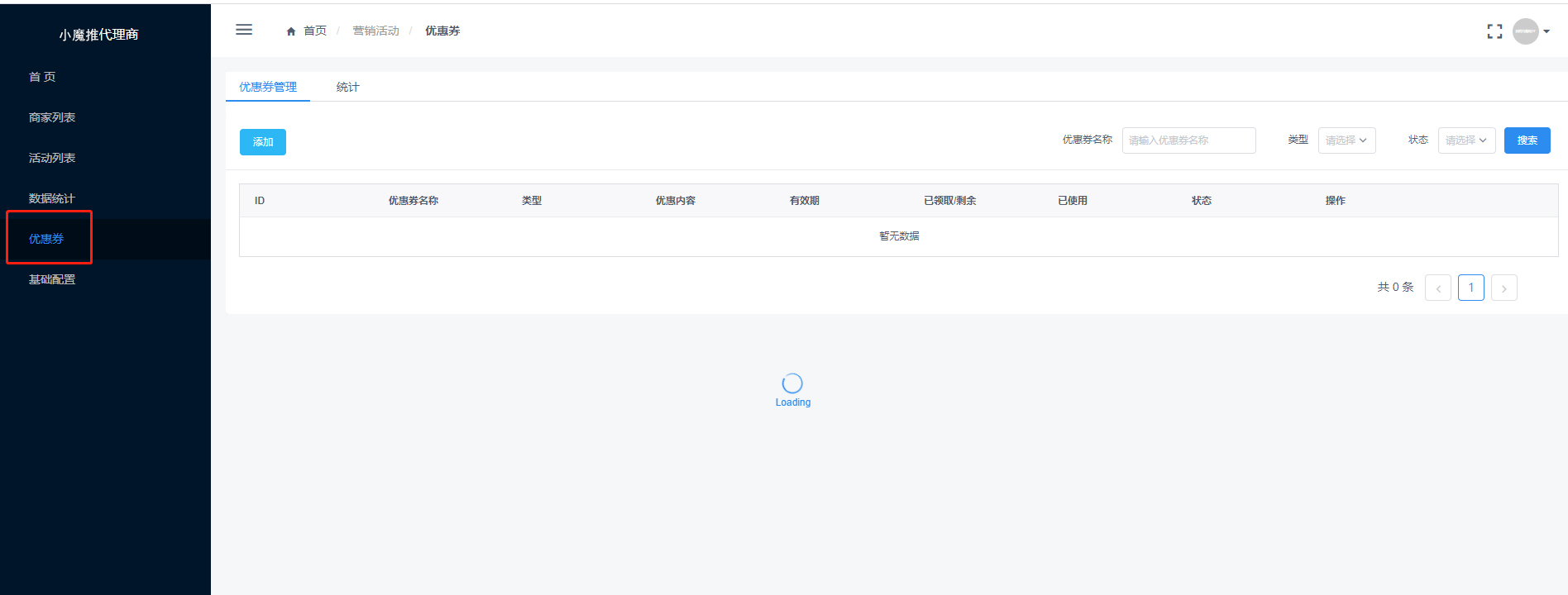Go to previous page arrow
This screenshot has width=1568, height=595.
[x=1438, y=288]
